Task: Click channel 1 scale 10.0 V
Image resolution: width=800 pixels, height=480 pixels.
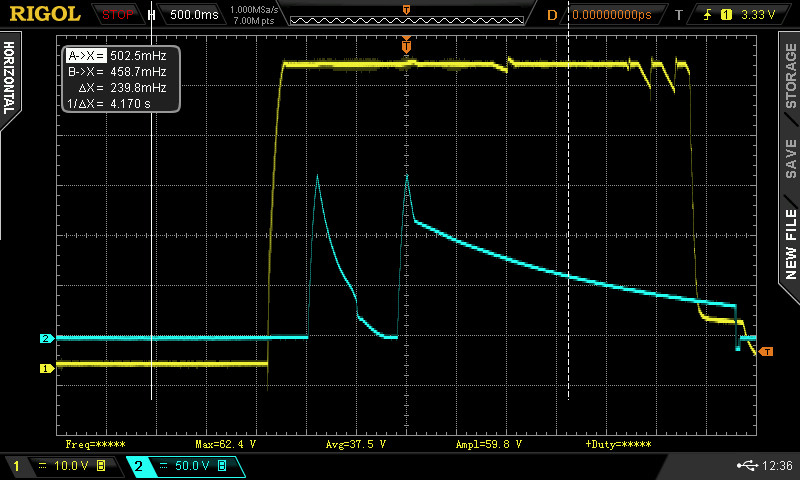Action: pos(71,466)
